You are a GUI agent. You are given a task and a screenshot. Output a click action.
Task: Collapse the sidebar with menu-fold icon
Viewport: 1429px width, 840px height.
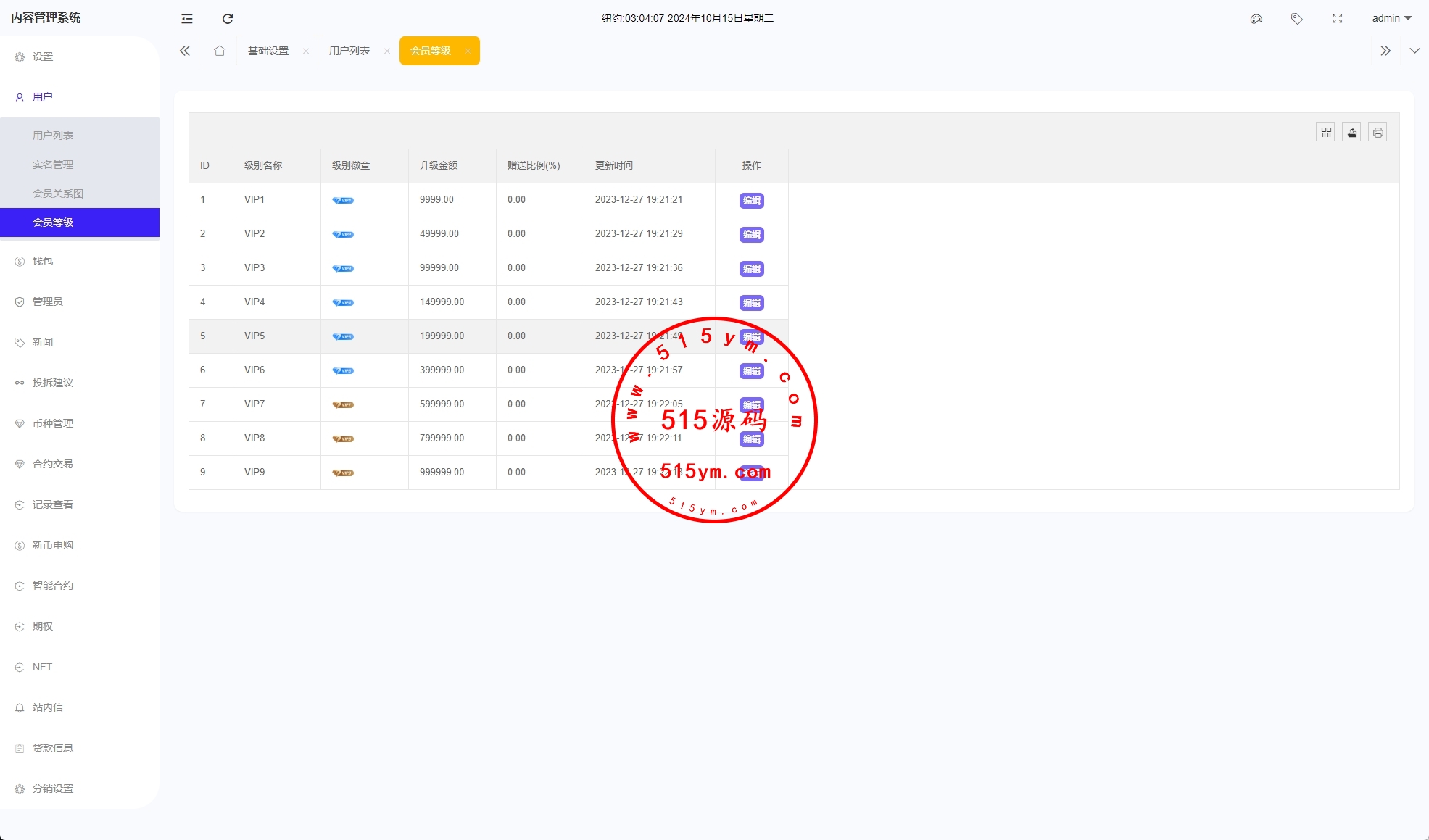187,19
